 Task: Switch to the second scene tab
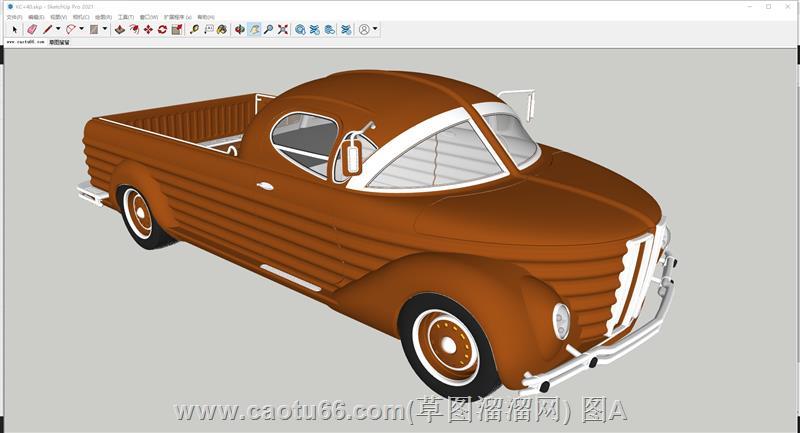[x=59, y=42]
